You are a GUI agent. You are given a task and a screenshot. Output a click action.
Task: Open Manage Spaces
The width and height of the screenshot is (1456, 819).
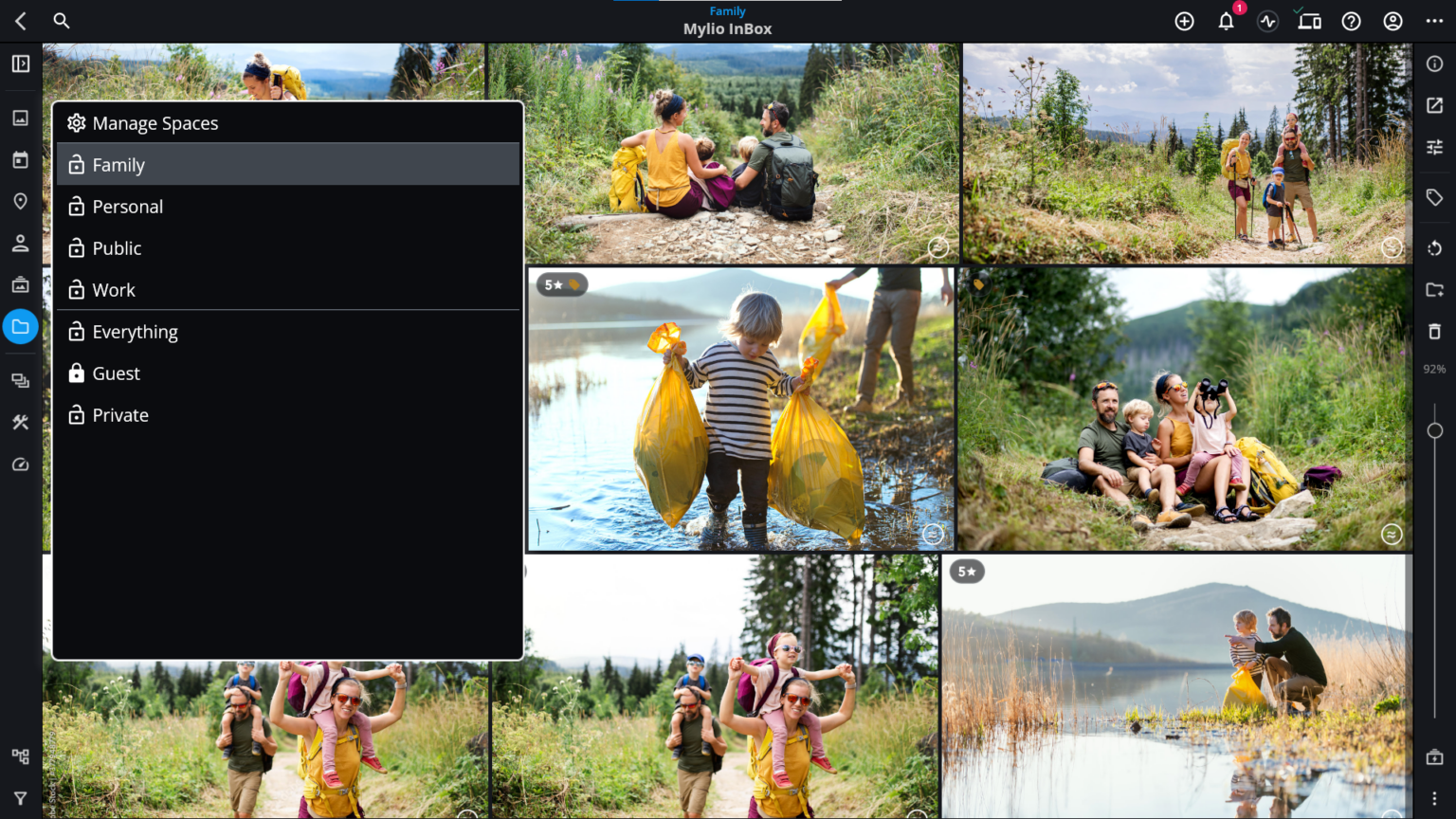click(x=155, y=122)
